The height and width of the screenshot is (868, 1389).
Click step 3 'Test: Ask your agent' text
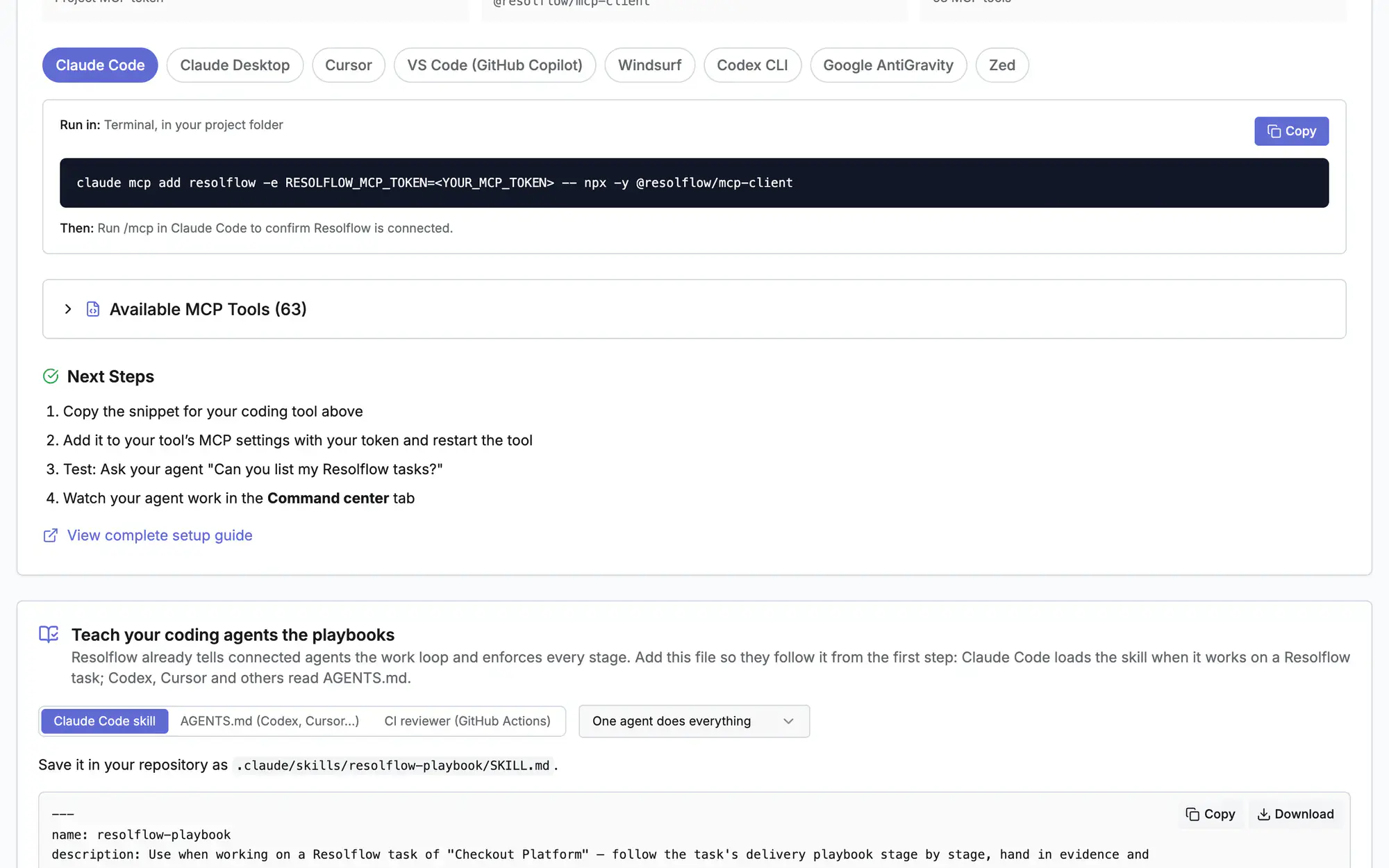pyautogui.click(x=253, y=469)
